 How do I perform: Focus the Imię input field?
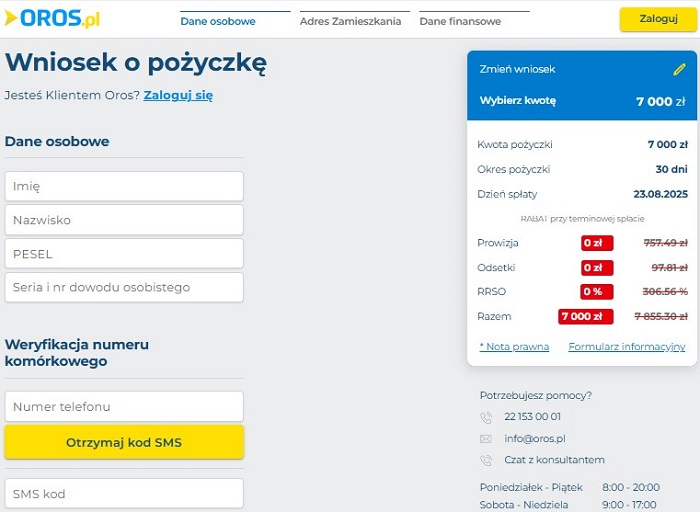[x=124, y=186]
